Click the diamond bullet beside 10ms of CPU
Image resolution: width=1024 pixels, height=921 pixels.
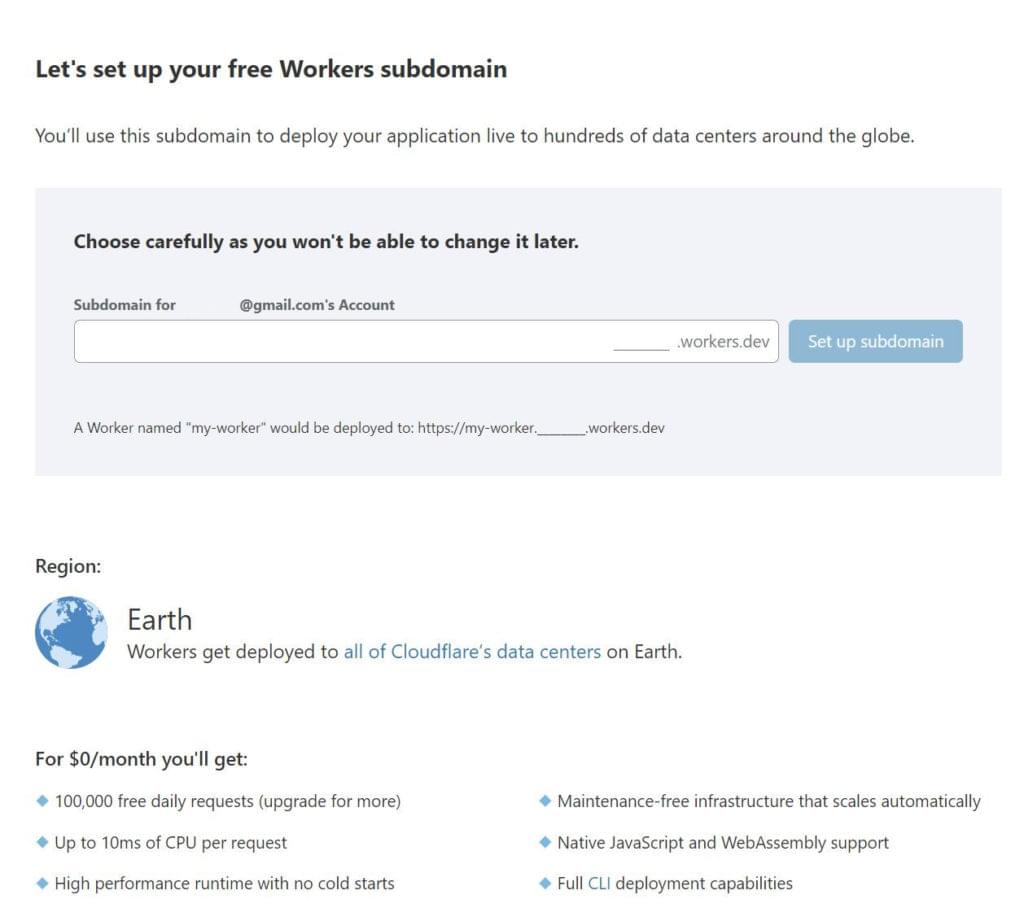coord(42,842)
